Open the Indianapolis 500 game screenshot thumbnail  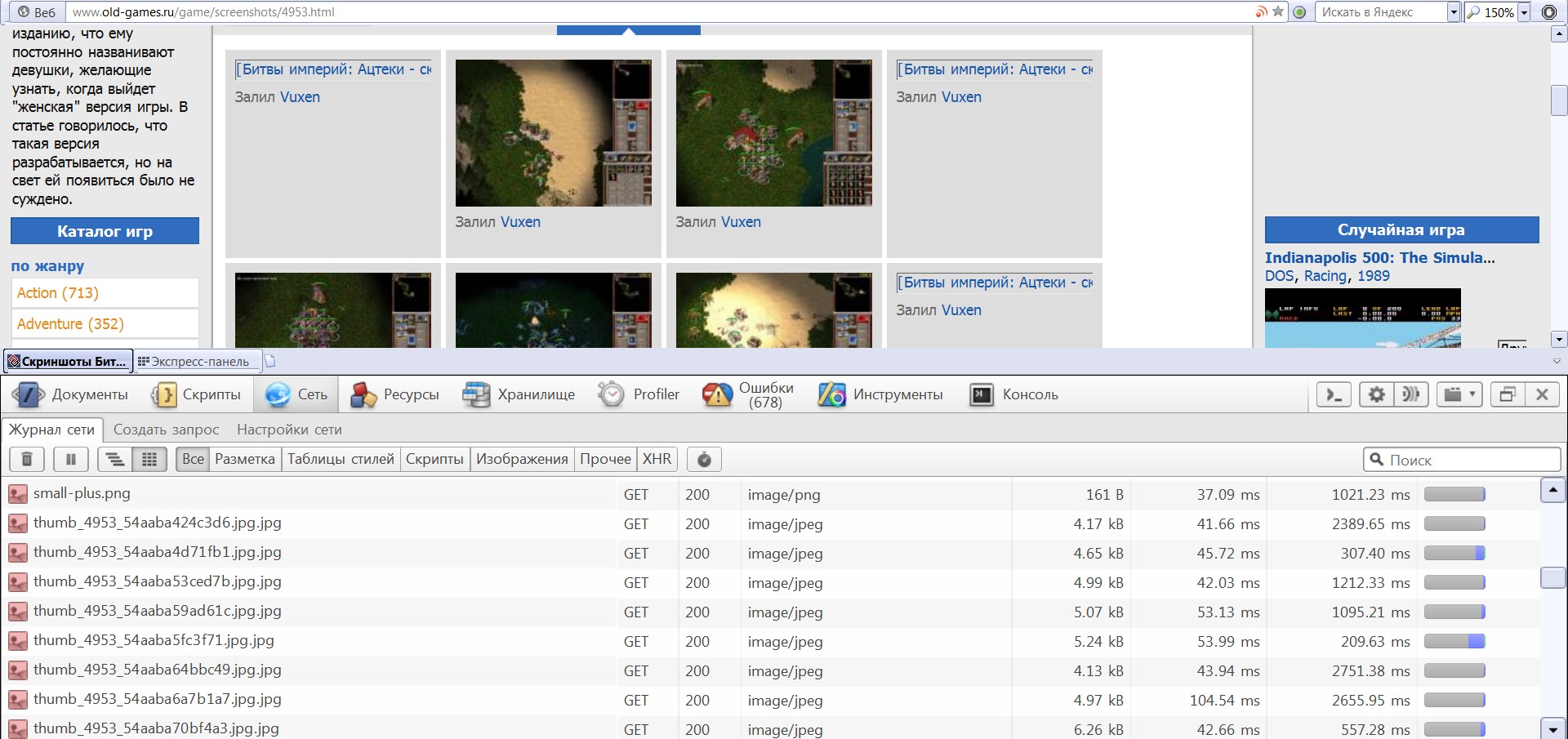coord(1363,318)
